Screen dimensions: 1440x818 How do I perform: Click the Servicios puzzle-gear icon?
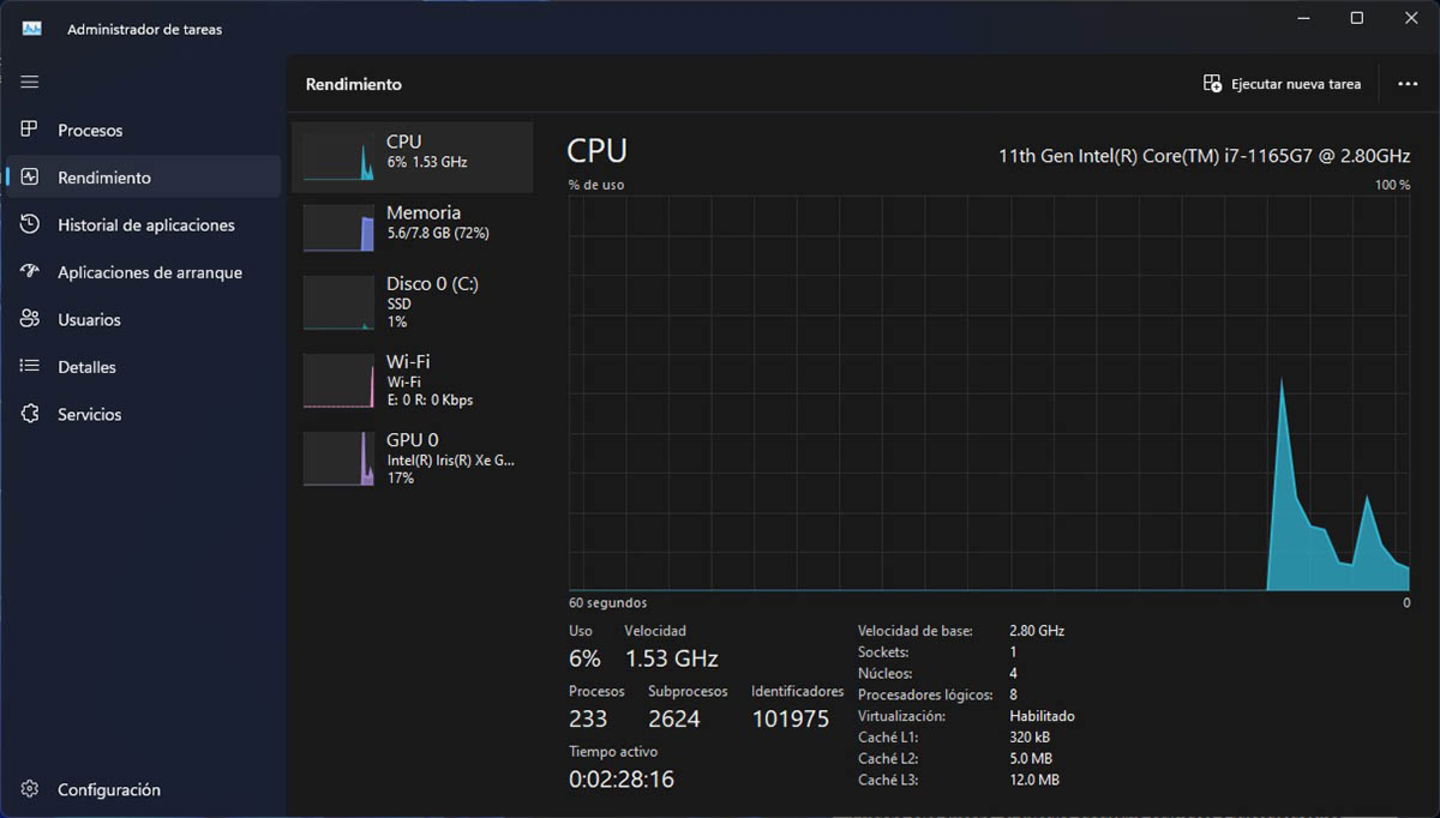(x=30, y=413)
